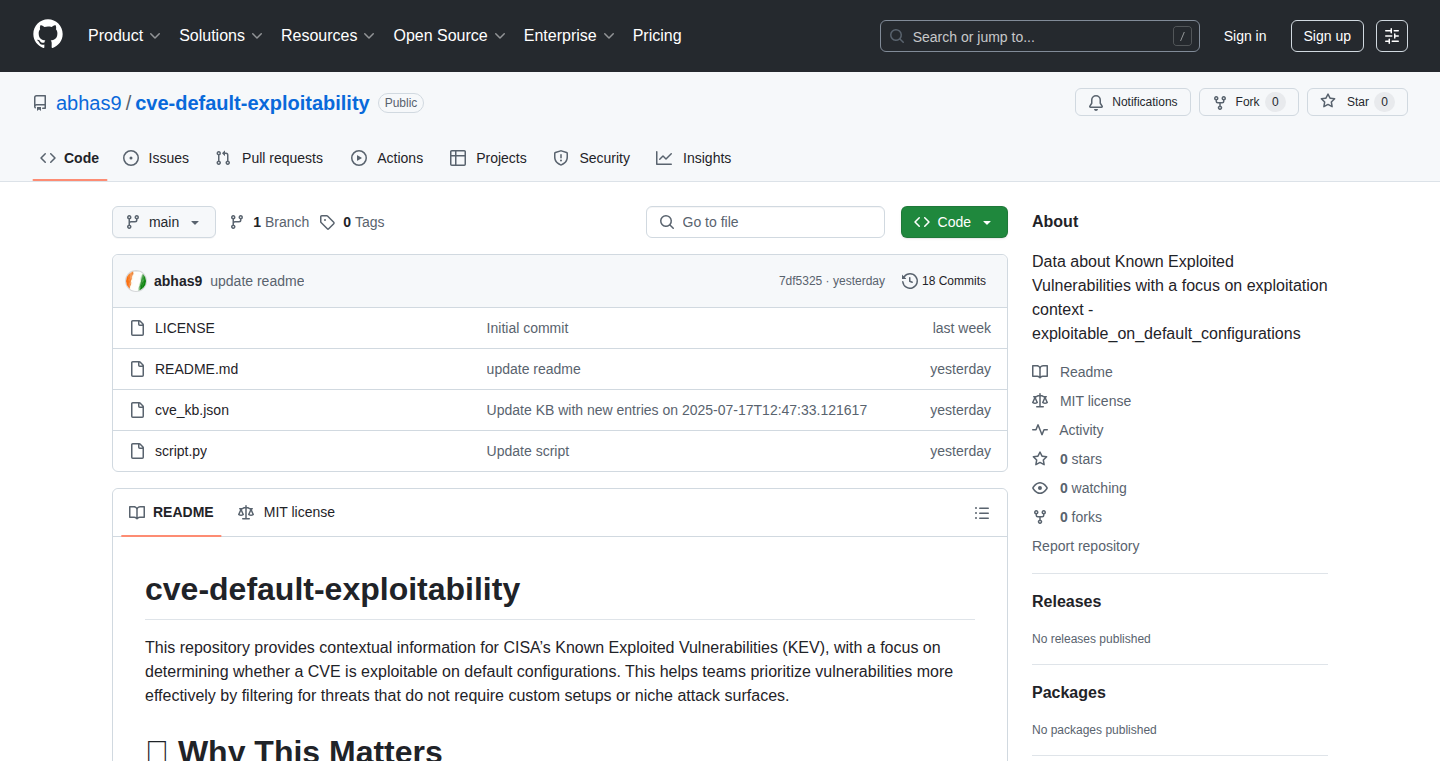1440x761 pixels.
Task: Expand the Open Source menu
Action: [449, 36]
